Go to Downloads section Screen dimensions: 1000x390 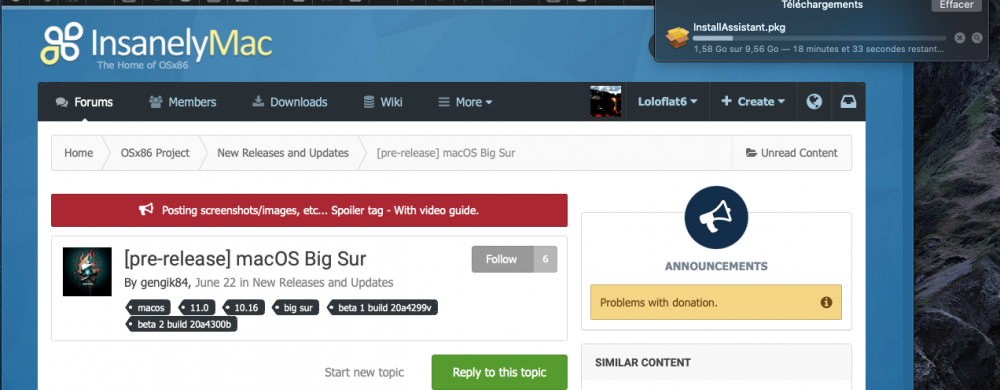[x=290, y=102]
